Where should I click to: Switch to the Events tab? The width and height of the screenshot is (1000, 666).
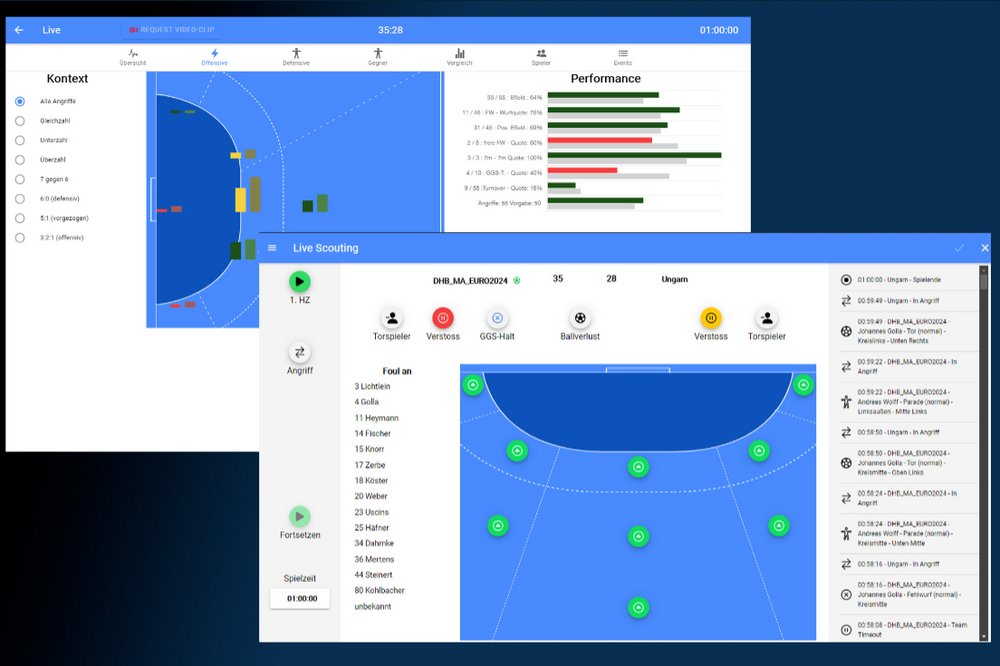tap(622, 57)
